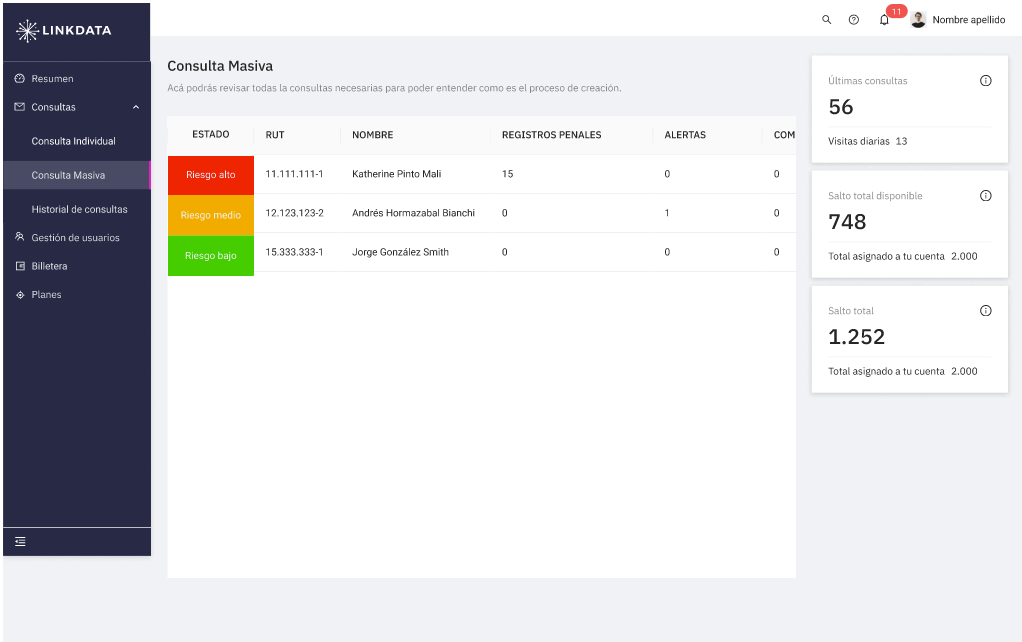Screen dimensions: 1022x642
Task: Click the Planes compass icon
Action: pos(21,294)
